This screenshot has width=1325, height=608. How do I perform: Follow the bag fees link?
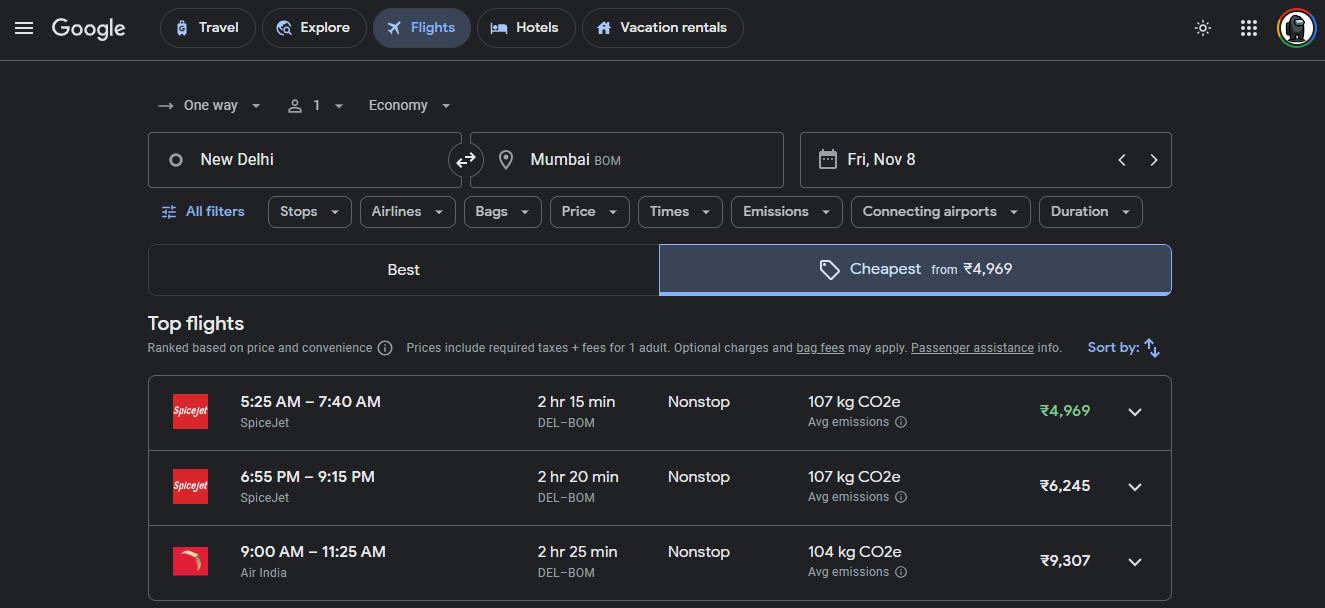820,348
